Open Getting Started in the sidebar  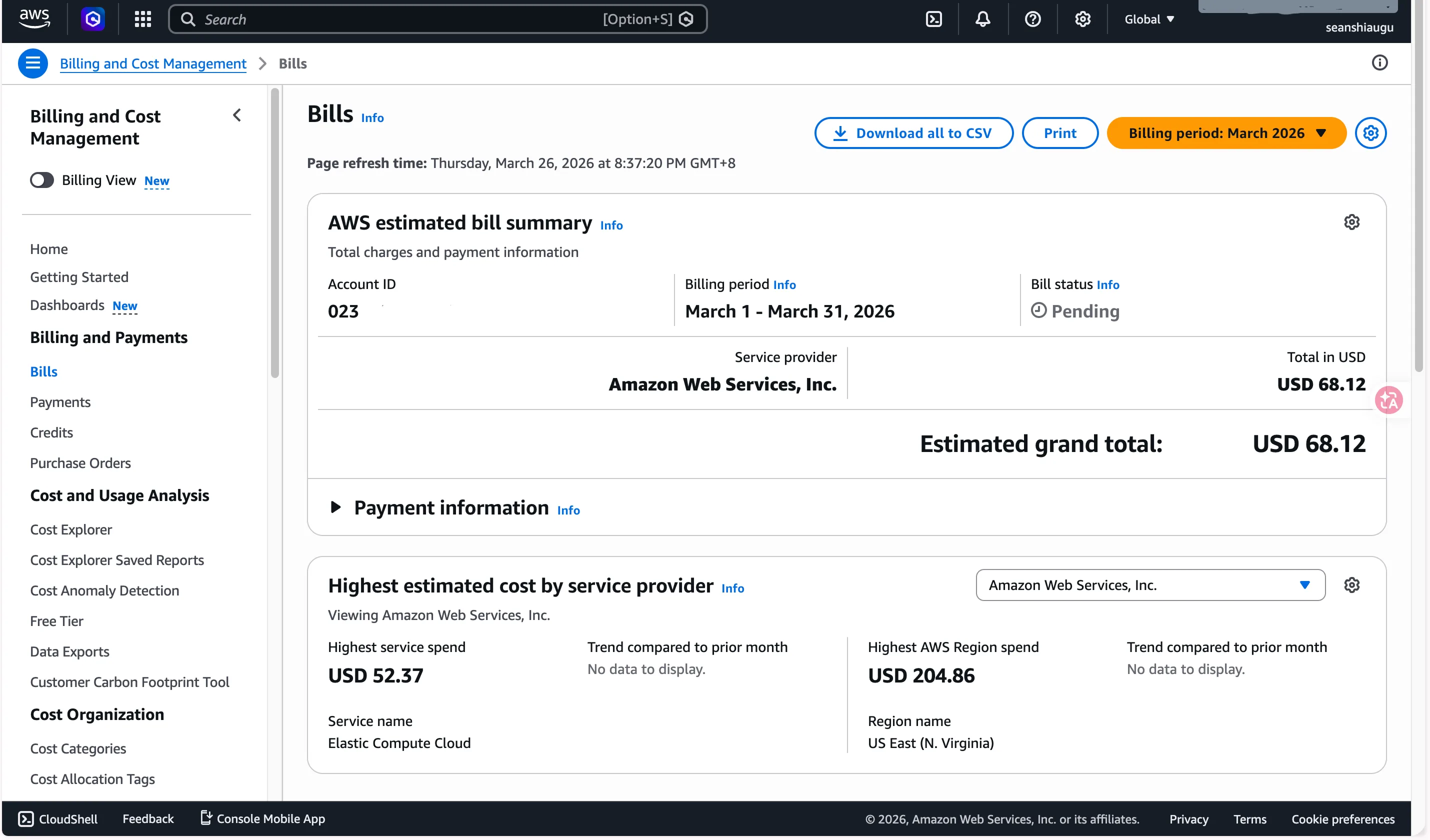pyautogui.click(x=79, y=277)
